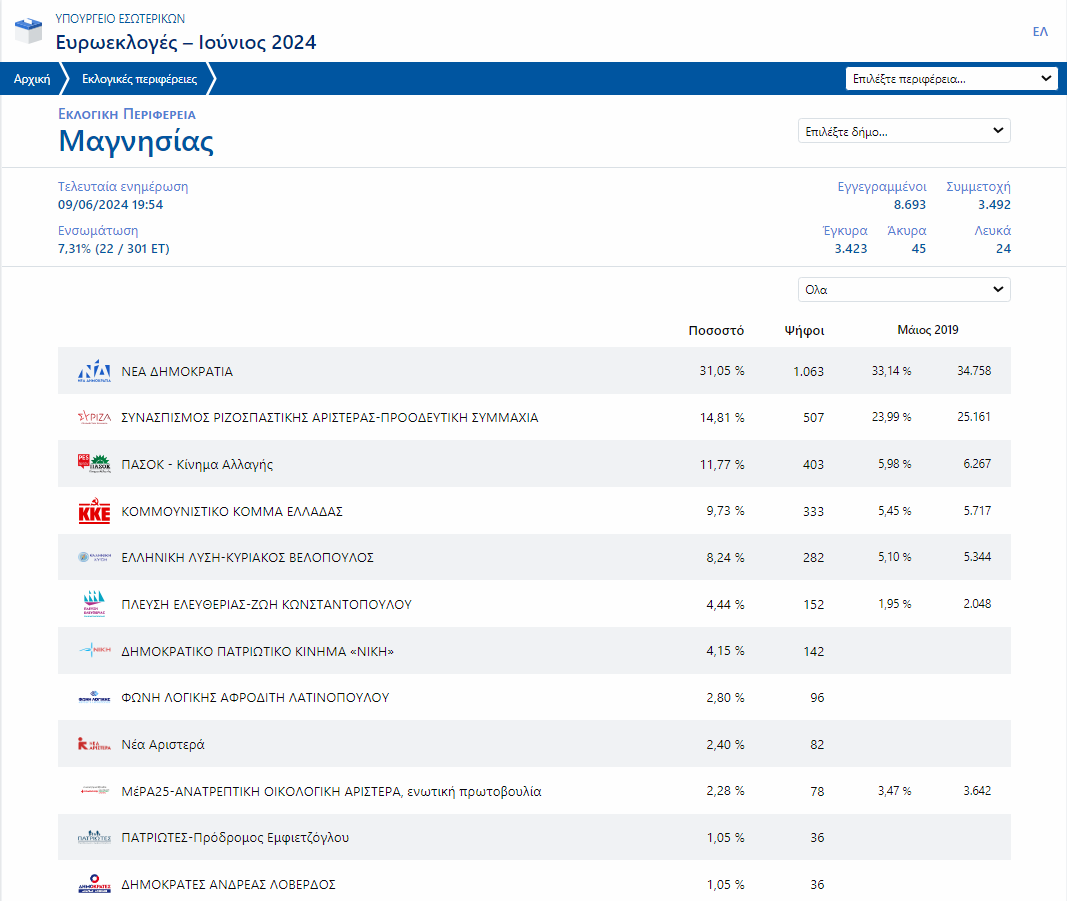
Task: Click the update timestamp '09/06/2024 19:54'
Action: [110, 205]
